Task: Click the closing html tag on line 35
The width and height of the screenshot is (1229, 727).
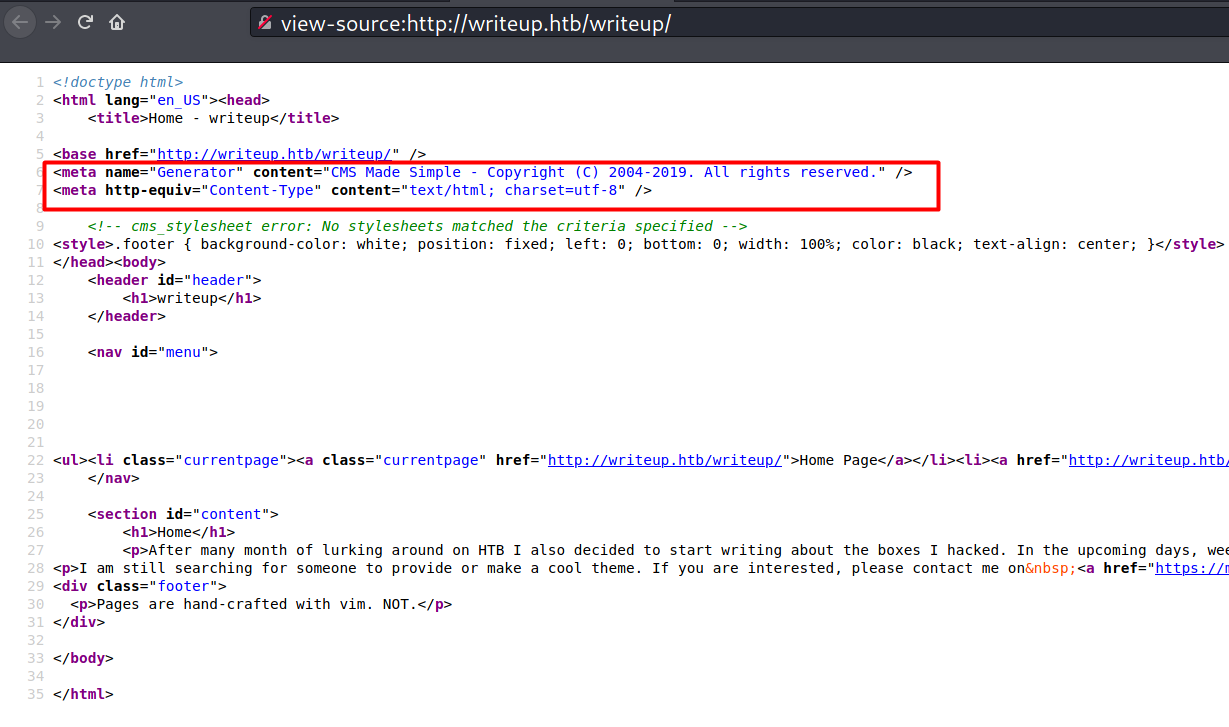Action: (83, 694)
